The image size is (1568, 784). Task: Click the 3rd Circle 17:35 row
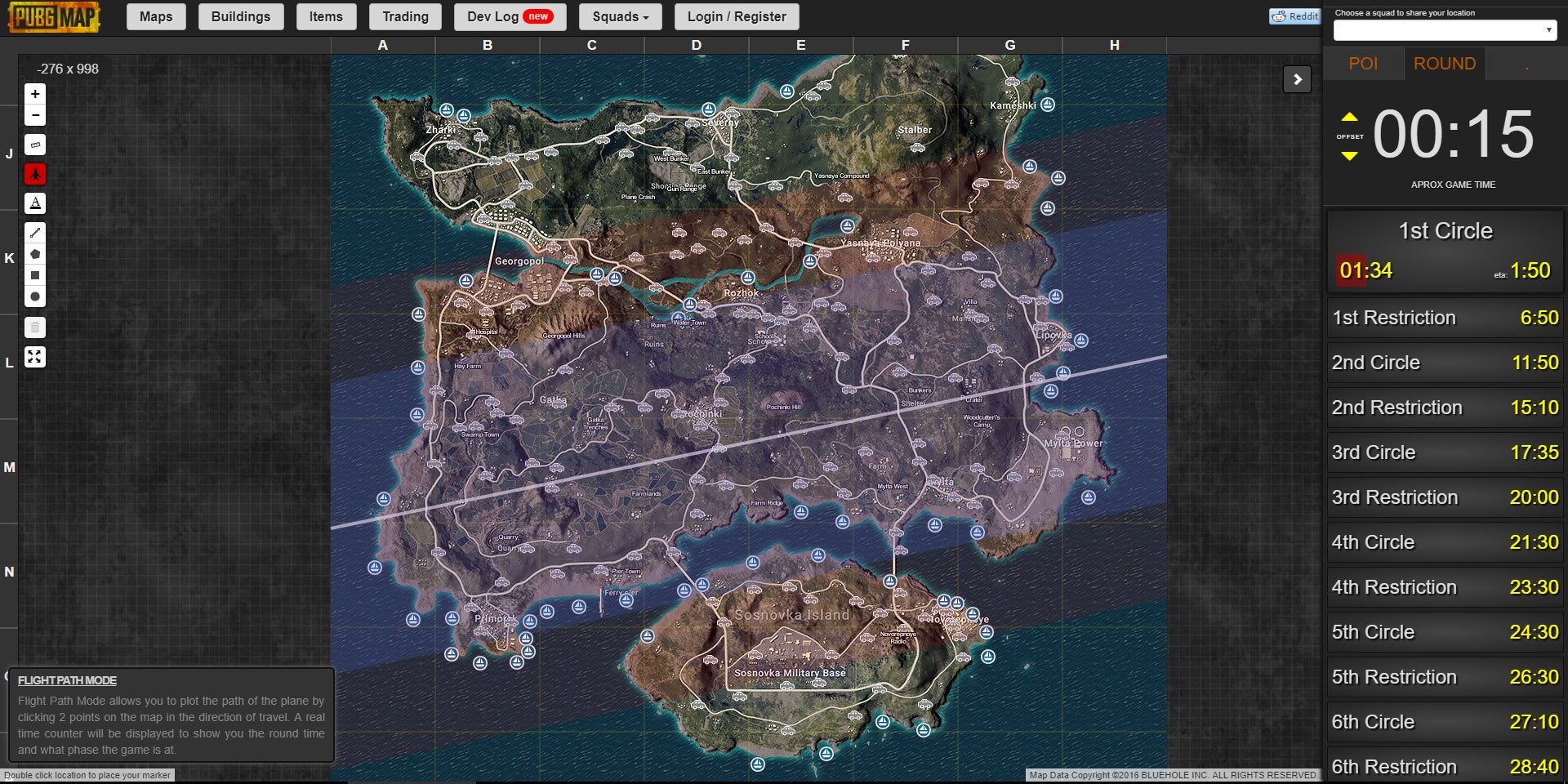coord(1445,452)
